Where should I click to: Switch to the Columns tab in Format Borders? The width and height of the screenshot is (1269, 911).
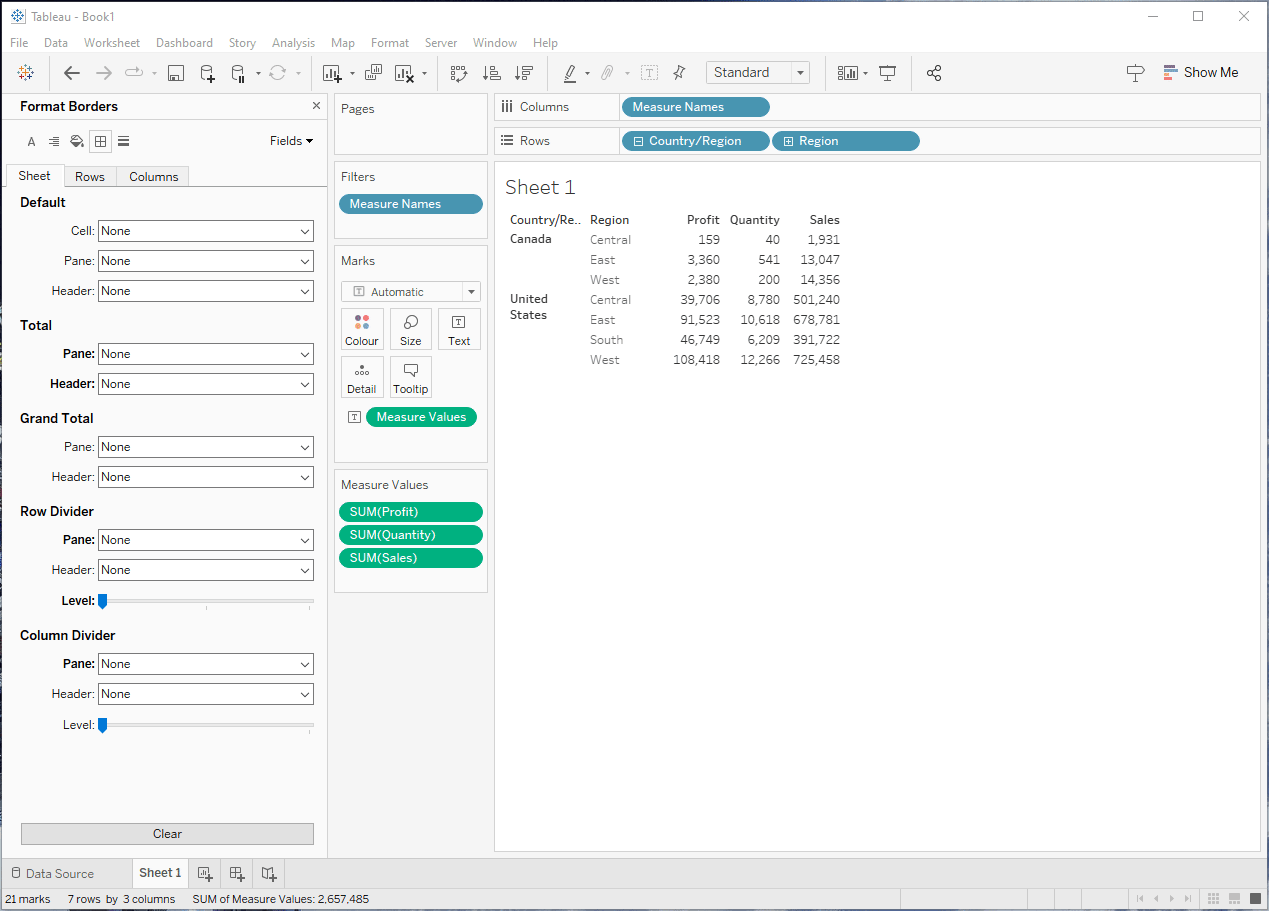click(x=153, y=177)
